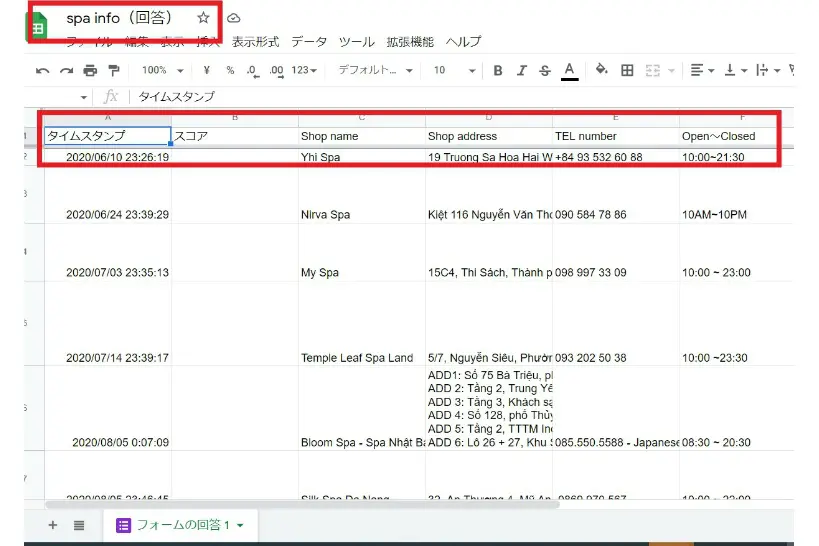Format as currency with yen icon
Screen dimensions: 819x546
coord(207,70)
